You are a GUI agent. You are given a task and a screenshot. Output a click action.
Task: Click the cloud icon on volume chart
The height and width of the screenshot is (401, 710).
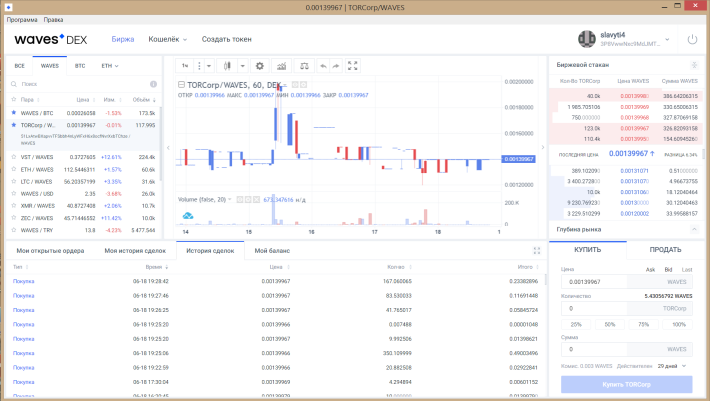pos(188,216)
